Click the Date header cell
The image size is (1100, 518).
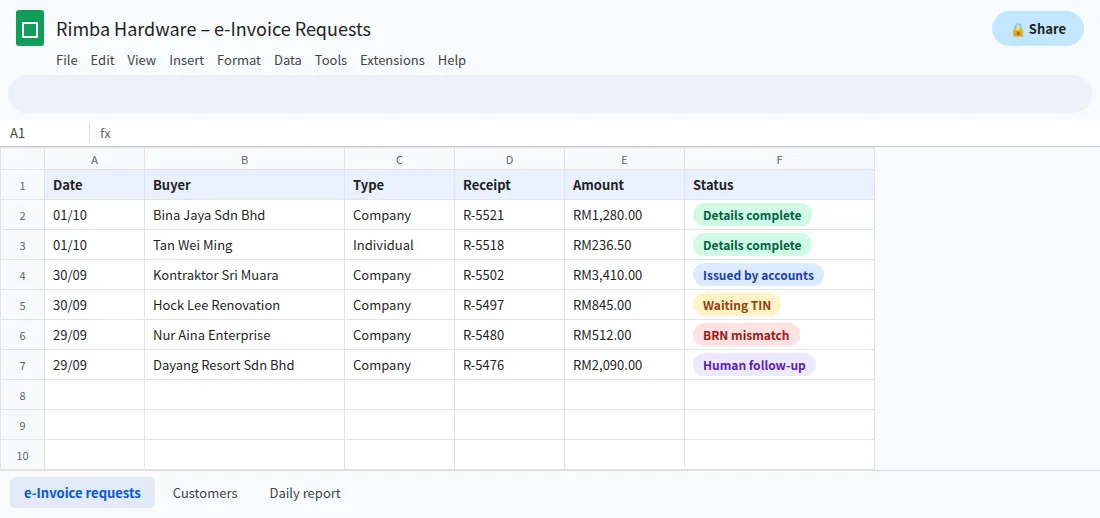tap(95, 185)
